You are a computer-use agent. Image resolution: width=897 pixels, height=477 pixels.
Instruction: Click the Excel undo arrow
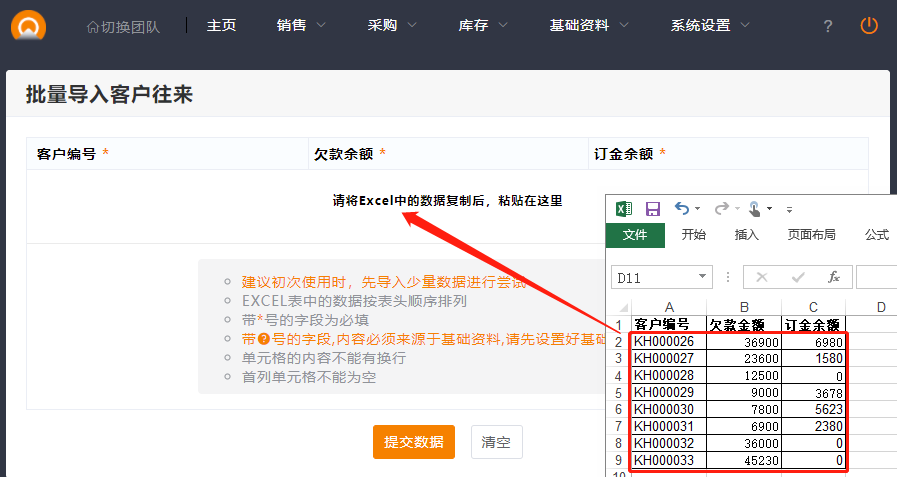[x=682, y=209]
